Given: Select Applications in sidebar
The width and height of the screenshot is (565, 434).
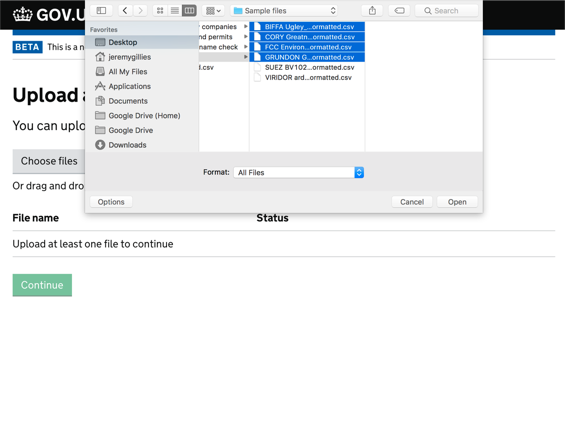Looking at the screenshot, I should coord(142,86).
